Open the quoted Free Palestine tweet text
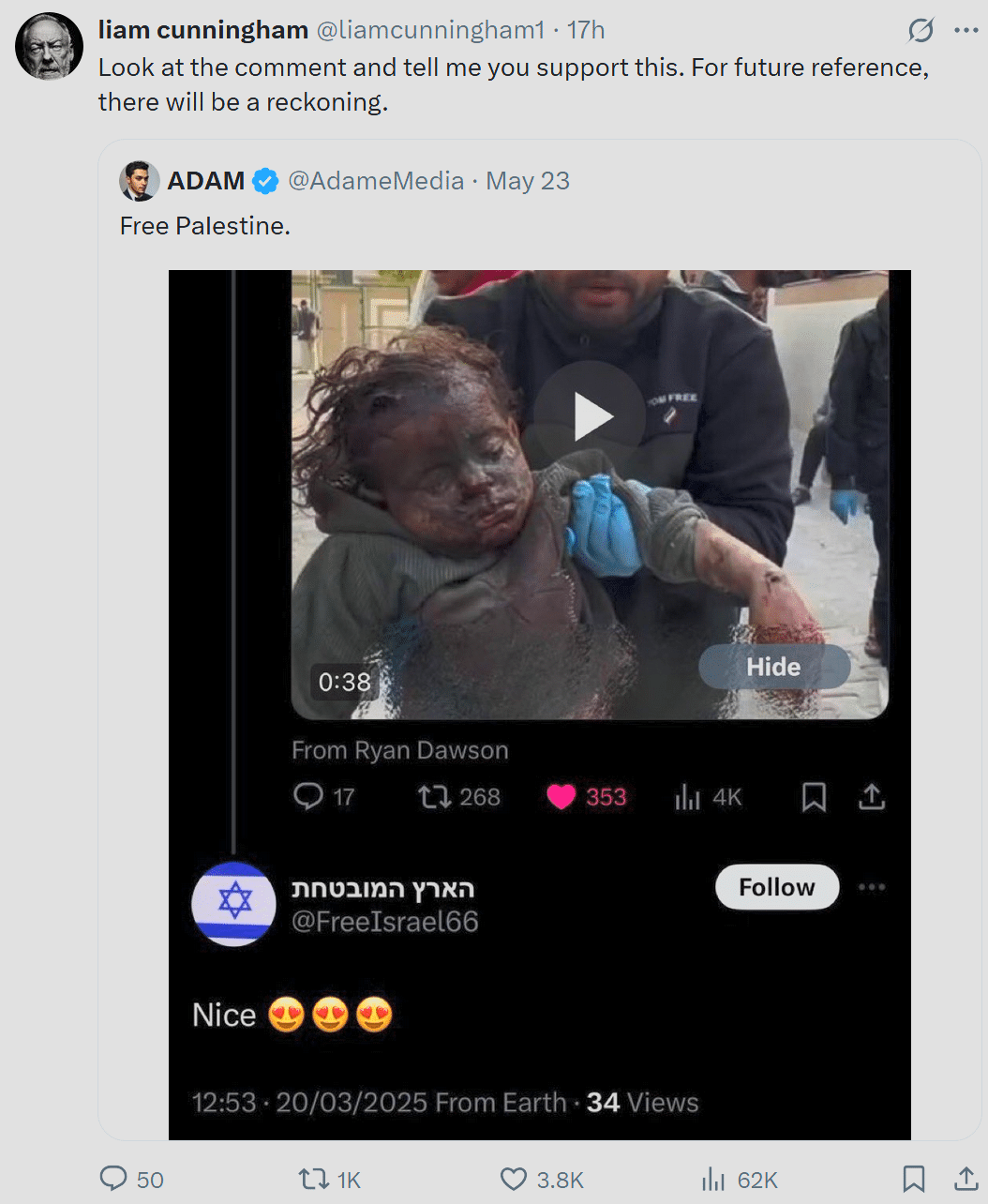988x1204 pixels. (x=205, y=226)
